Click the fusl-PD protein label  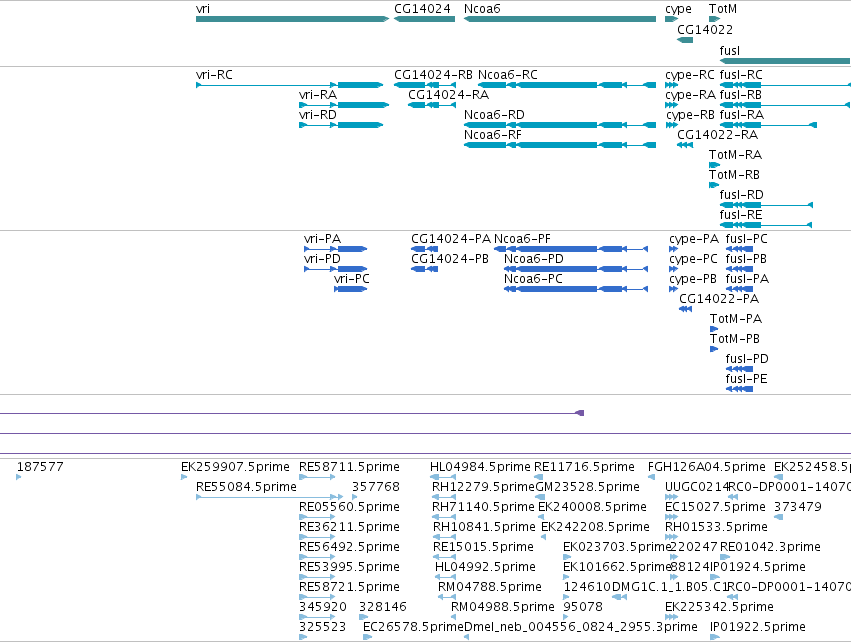pyautogui.click(x=747, y=359)
